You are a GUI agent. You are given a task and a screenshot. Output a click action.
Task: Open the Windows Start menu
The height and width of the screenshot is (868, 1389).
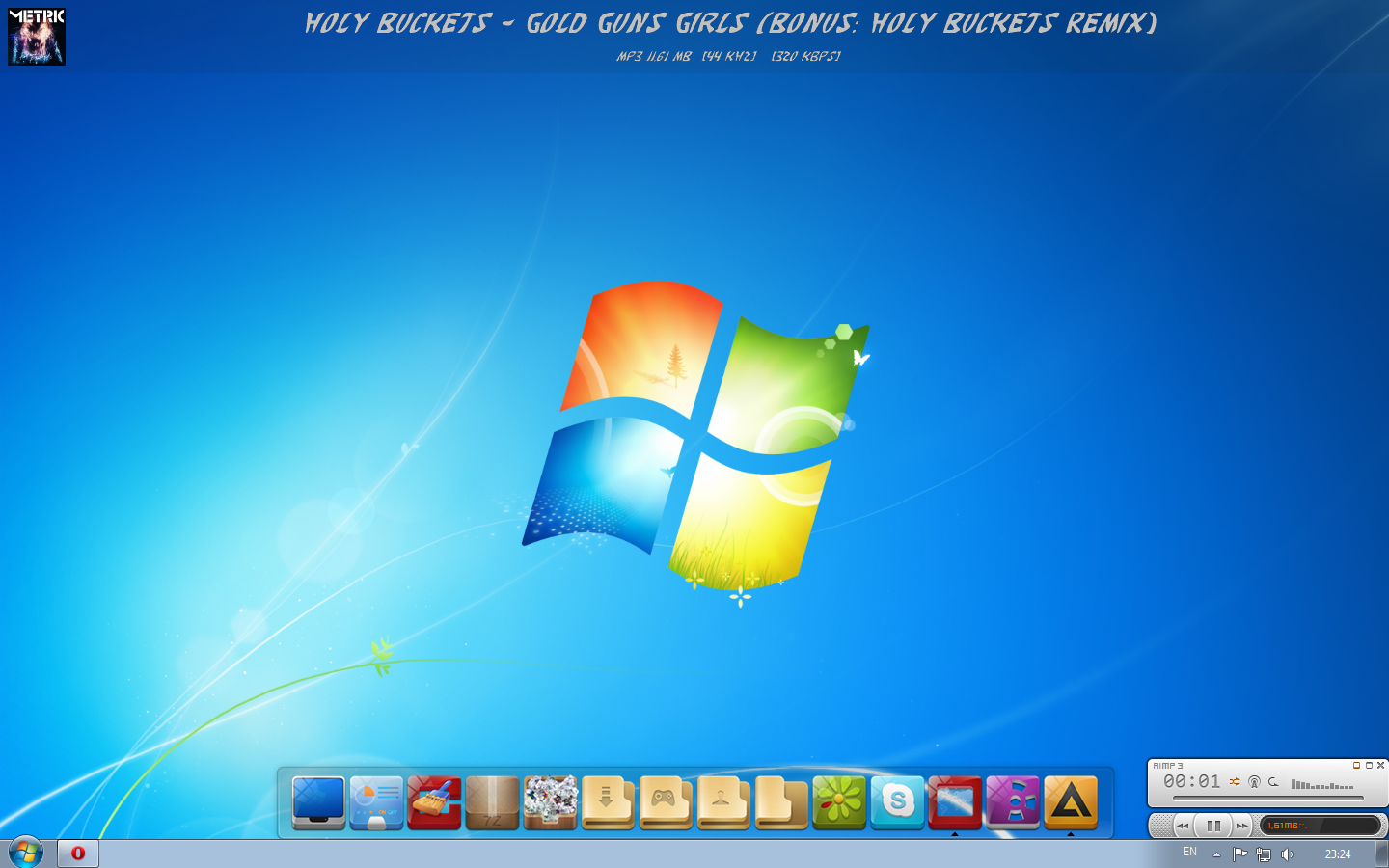[x=26, y=853]
